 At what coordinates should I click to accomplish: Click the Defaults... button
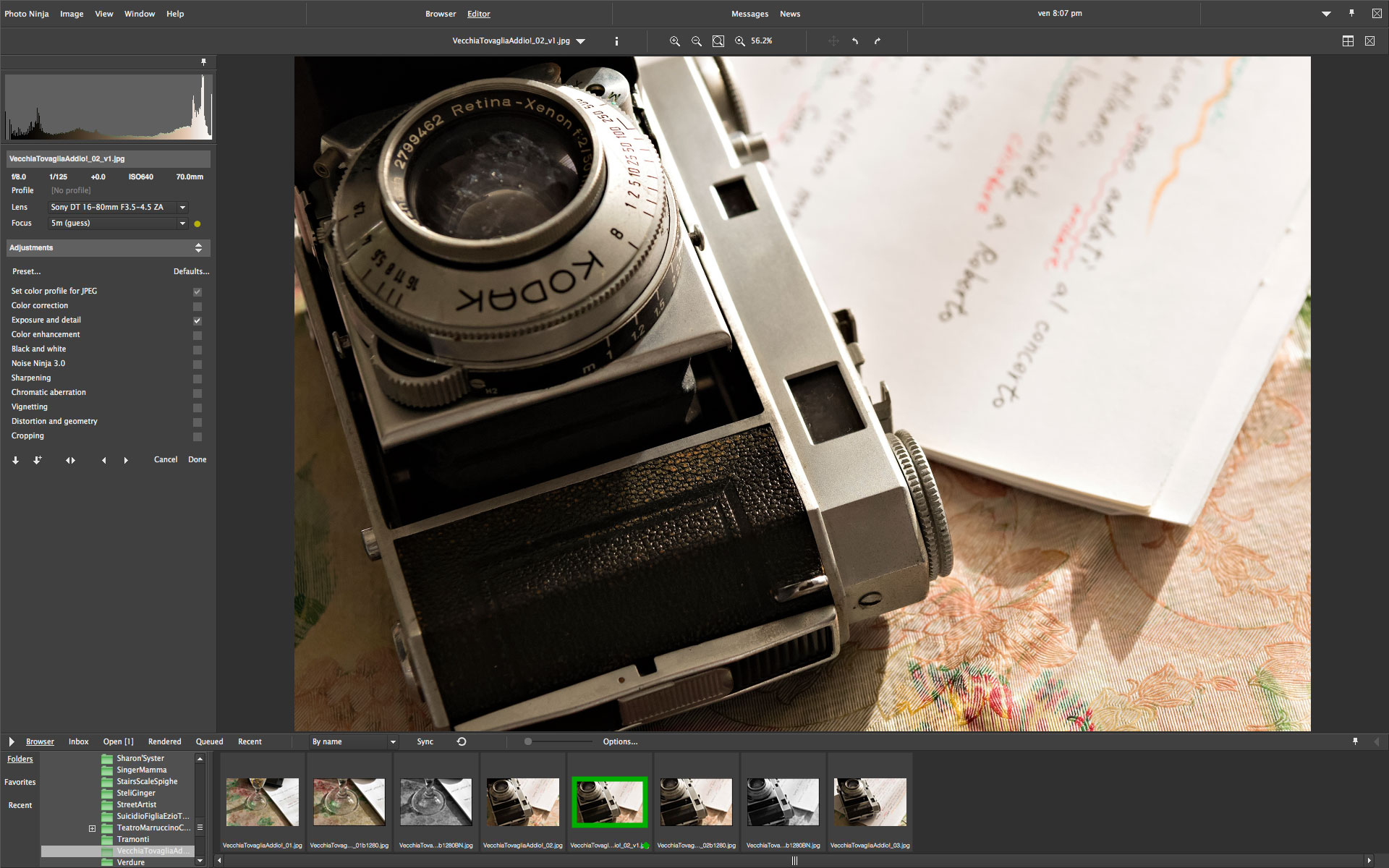coord(191,272)
